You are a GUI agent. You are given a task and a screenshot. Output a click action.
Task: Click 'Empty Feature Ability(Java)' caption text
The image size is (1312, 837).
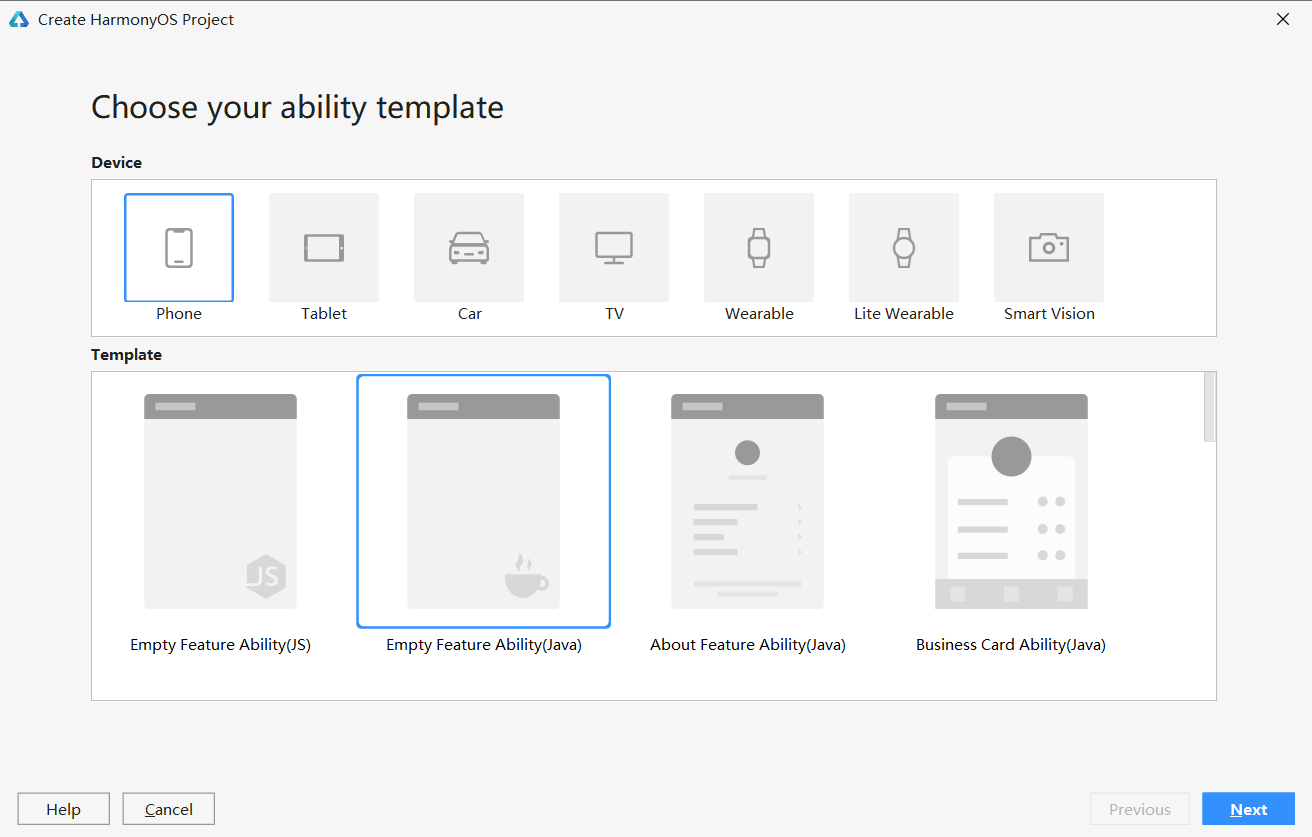(484, 645)
